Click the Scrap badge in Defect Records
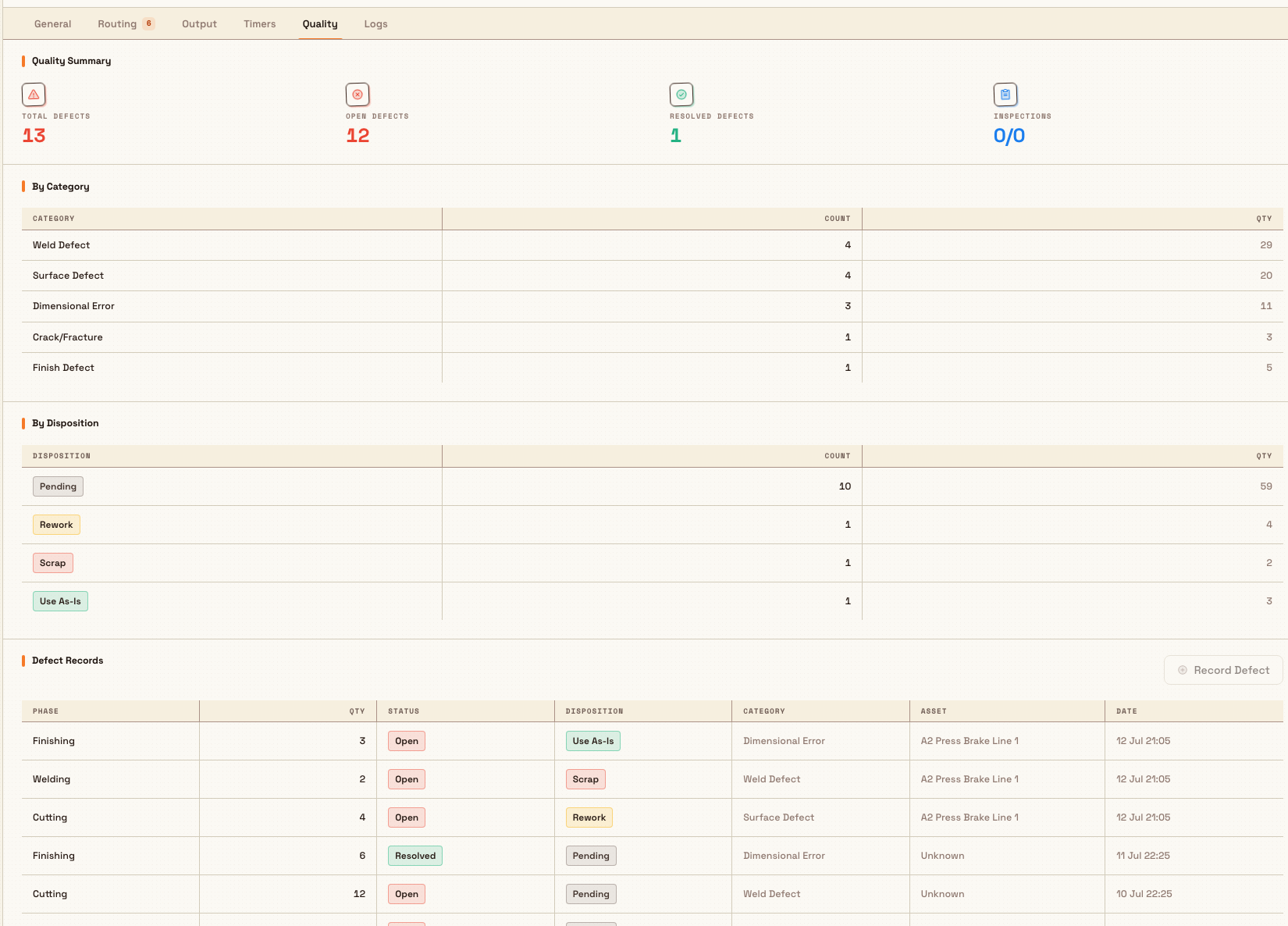The image size is (1288, 926). click(585, 779)
